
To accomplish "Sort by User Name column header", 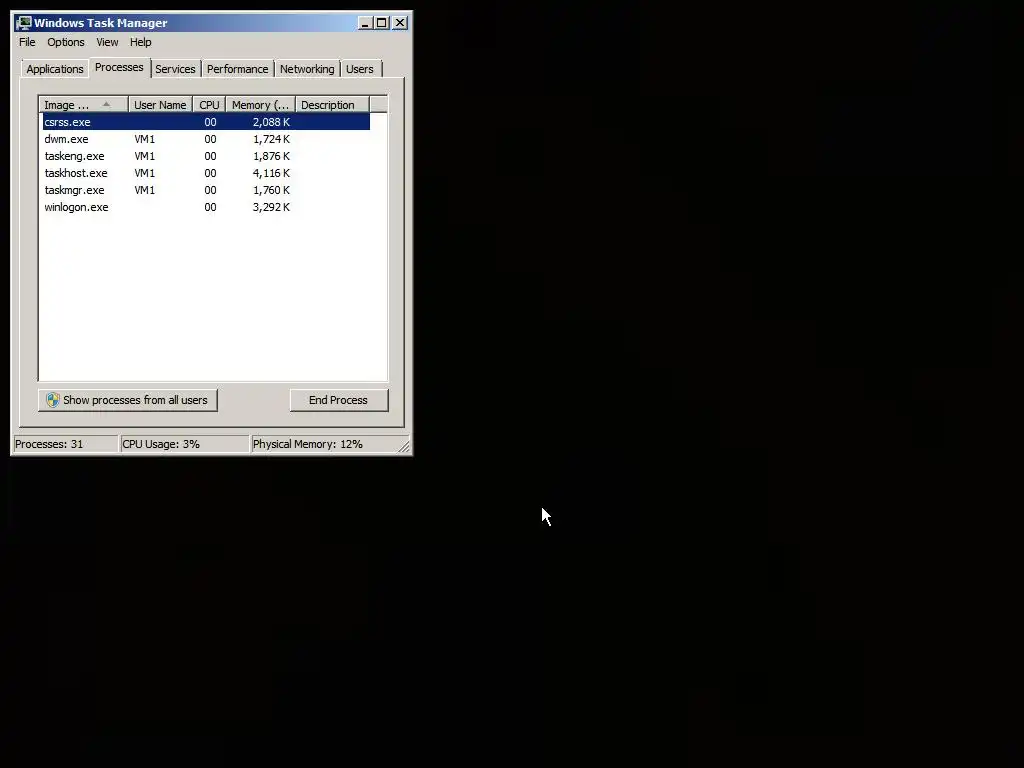I will click(x=160, y=104).
